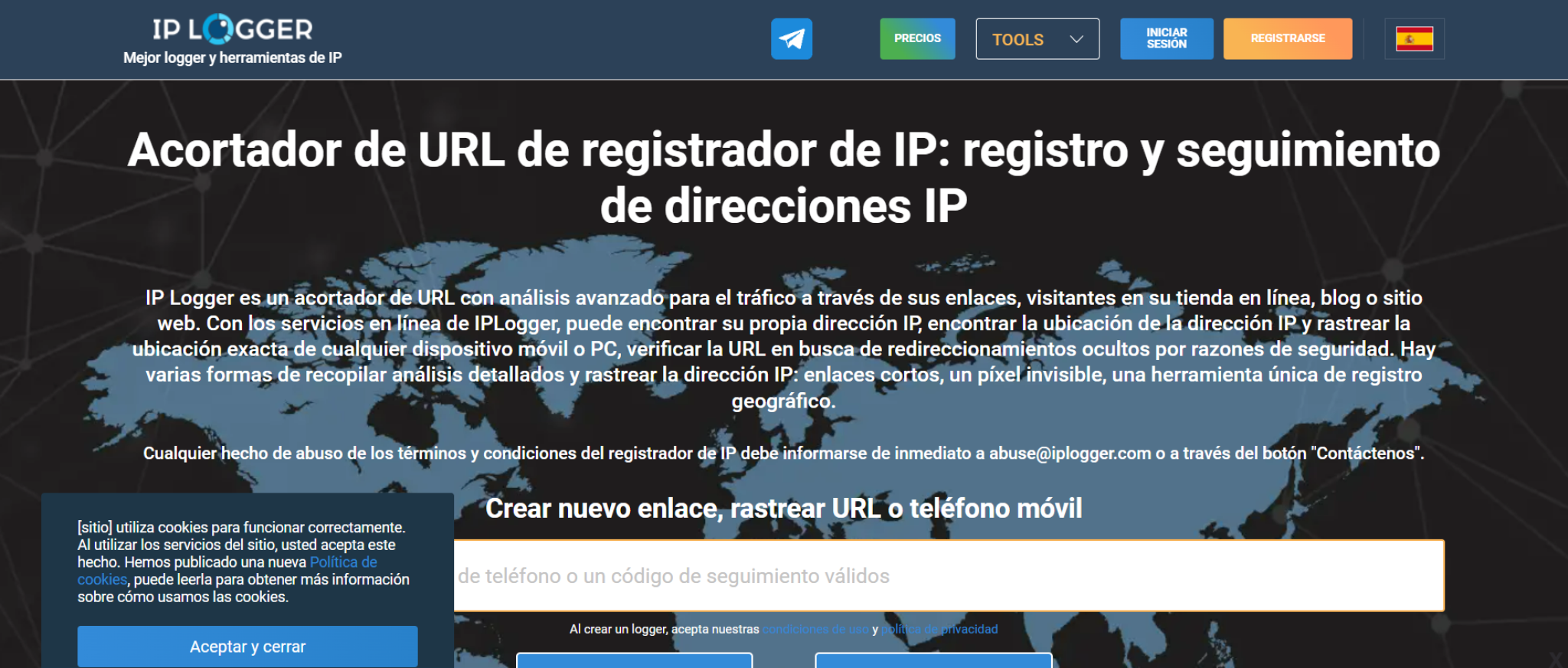Click the tagline 'Mejor logger y herramientas de IP'
This screenshot has height=668, width=1568.
coord(233,57)
